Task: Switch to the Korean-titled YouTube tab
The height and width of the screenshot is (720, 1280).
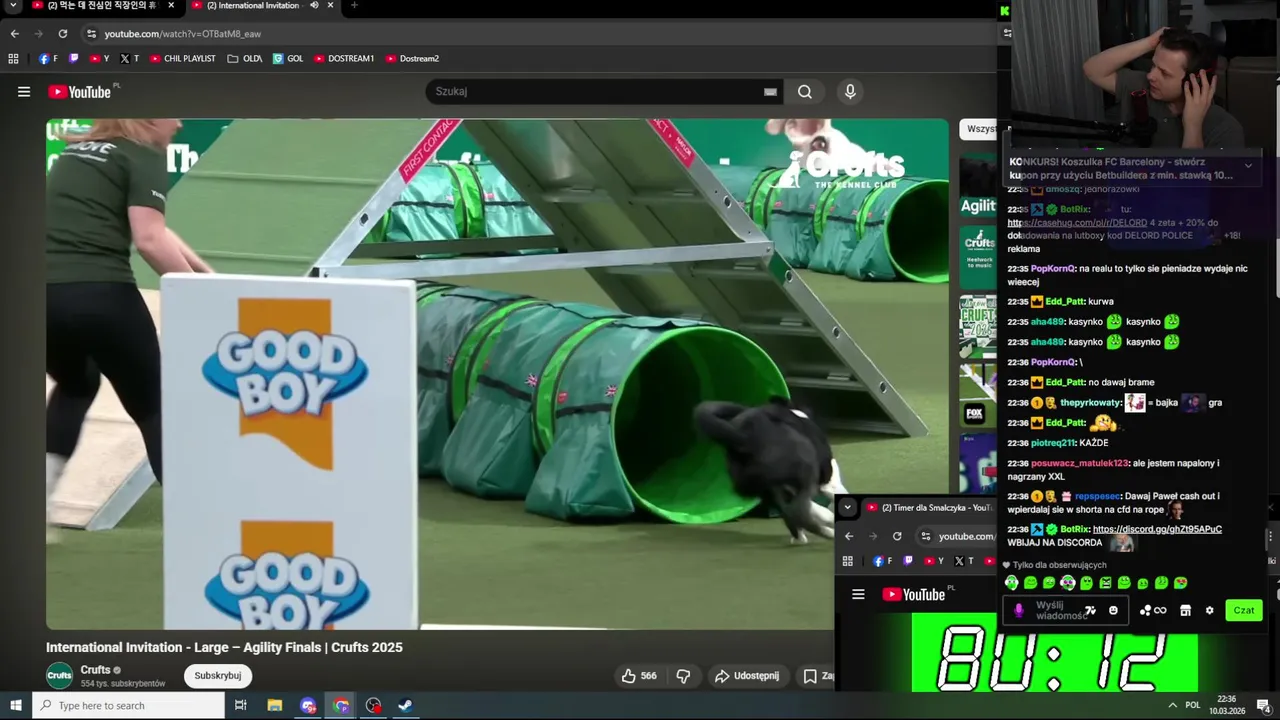Action: coord(103,5)
